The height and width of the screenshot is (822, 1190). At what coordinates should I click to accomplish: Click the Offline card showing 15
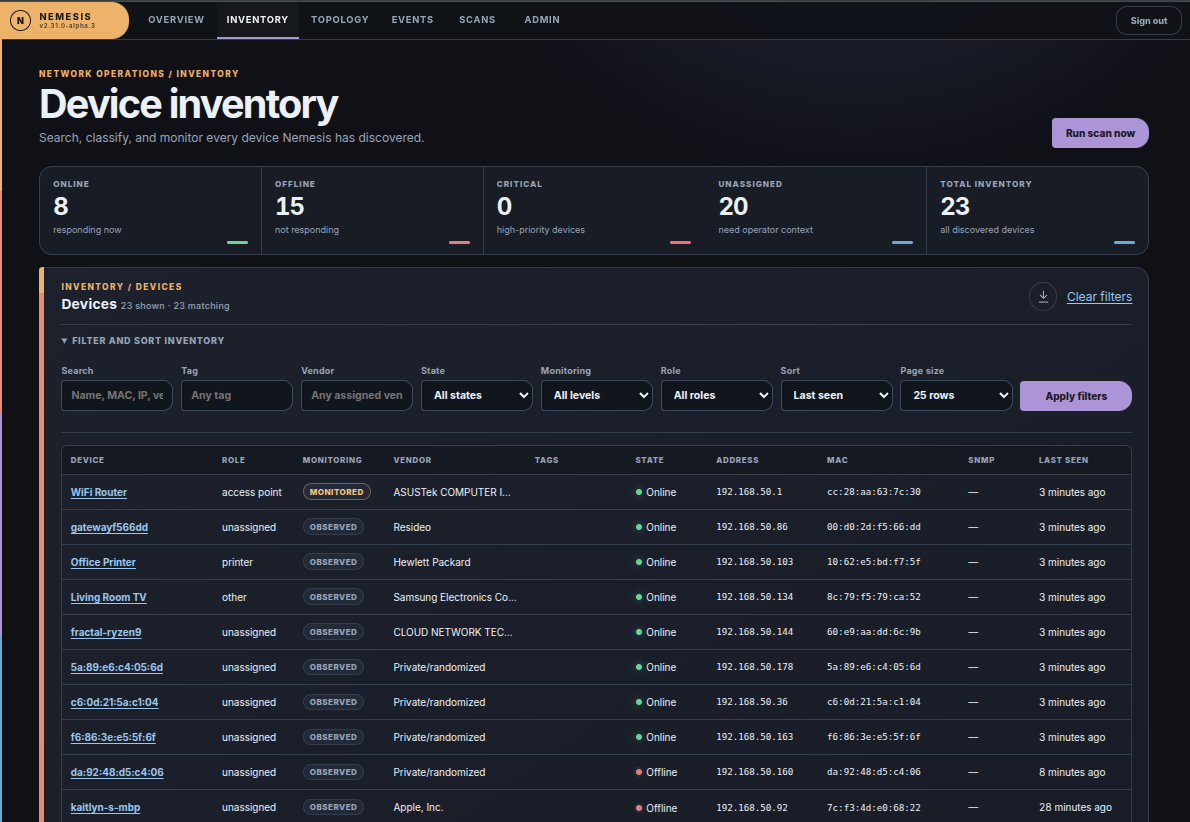point(372,210)
